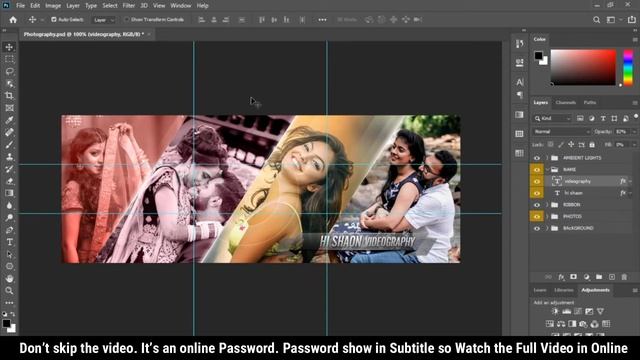Hide the NAME group

537,169
